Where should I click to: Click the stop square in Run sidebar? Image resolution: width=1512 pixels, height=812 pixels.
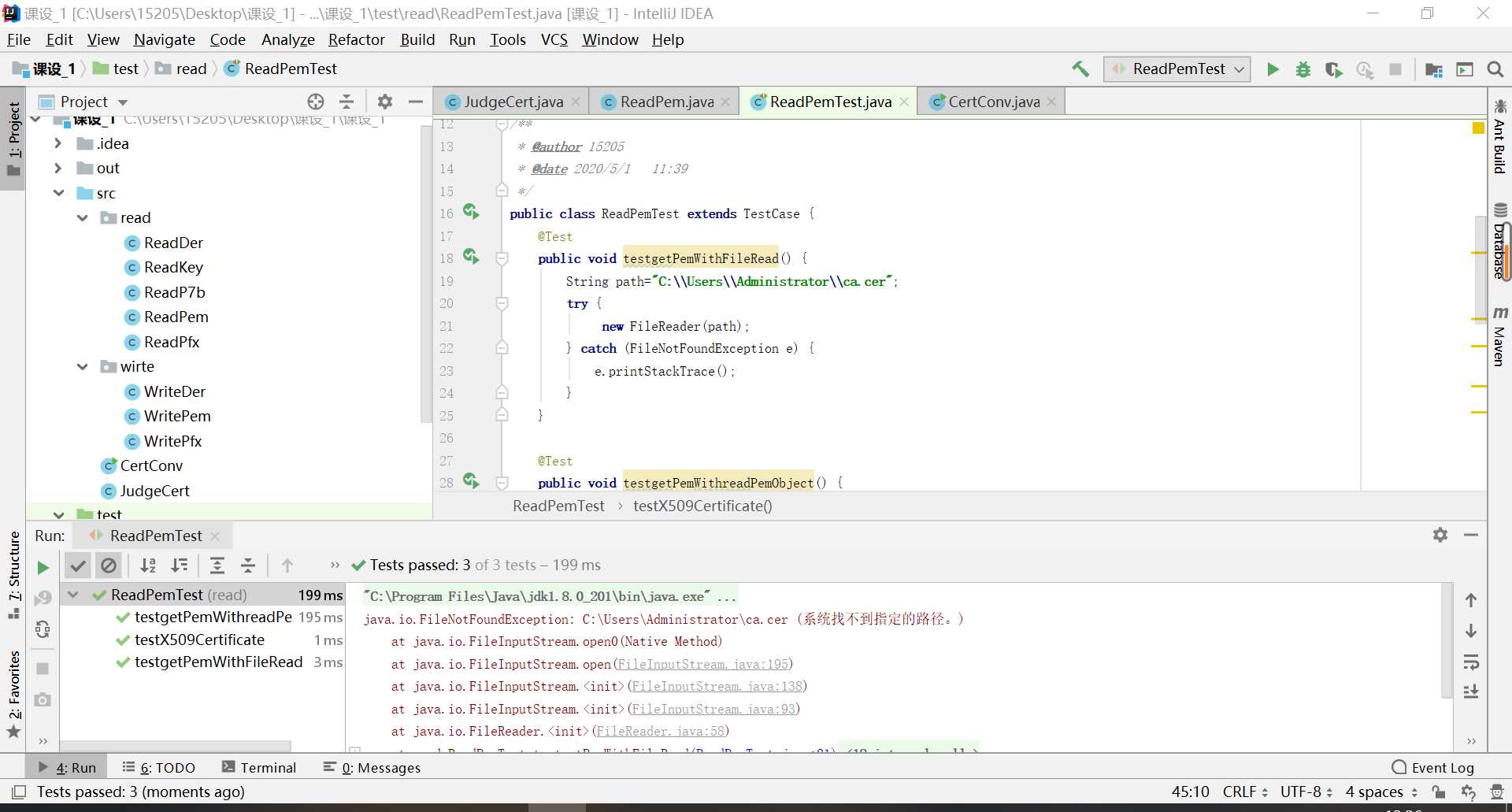click(43, 669)
